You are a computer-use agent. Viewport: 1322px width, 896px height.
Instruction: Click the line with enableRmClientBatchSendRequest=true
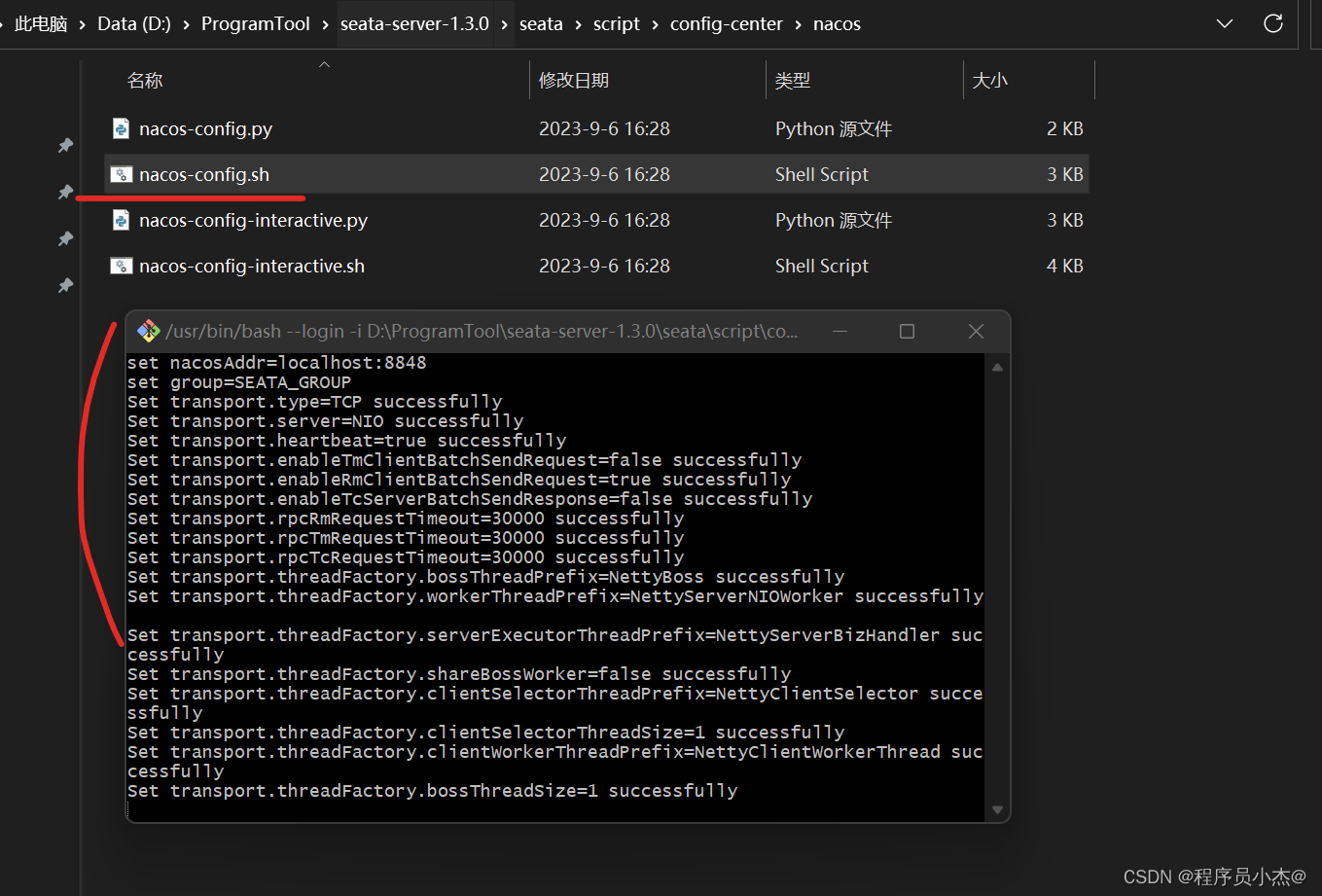[x=459, y=480]
